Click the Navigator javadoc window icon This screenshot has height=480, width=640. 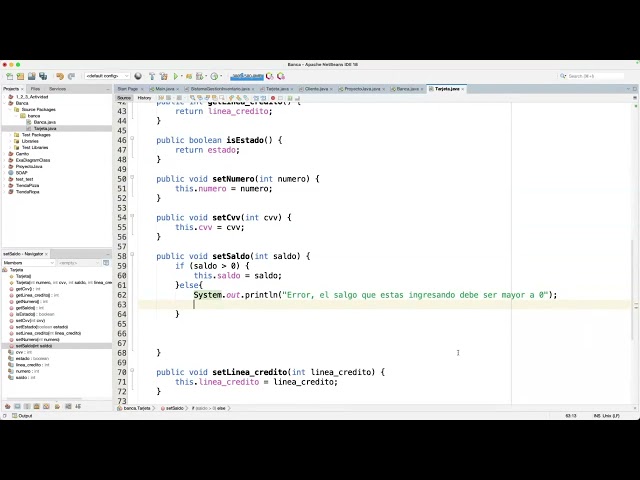pyautogui.click(x=106, y=263)
